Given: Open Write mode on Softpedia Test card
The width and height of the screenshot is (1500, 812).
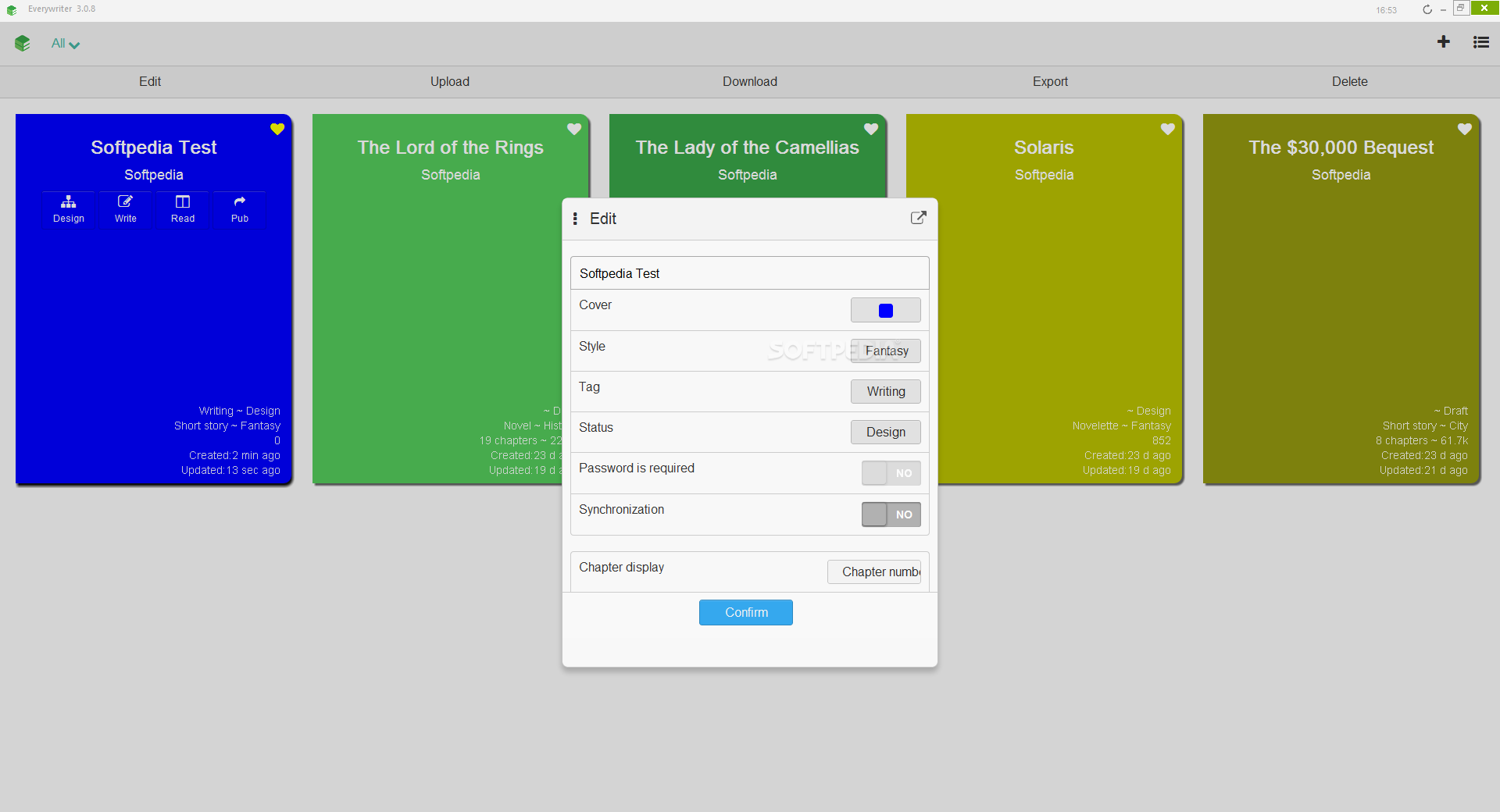Looking at the screenshot, I should click(x=126, y=209).
